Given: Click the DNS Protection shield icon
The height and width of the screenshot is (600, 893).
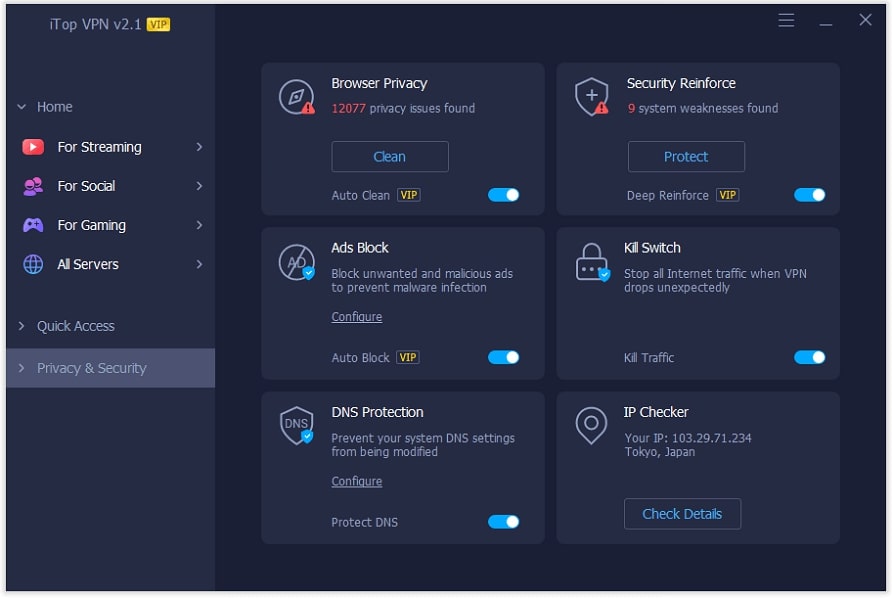Looking at the screenshot, I should tap(297, 425).
